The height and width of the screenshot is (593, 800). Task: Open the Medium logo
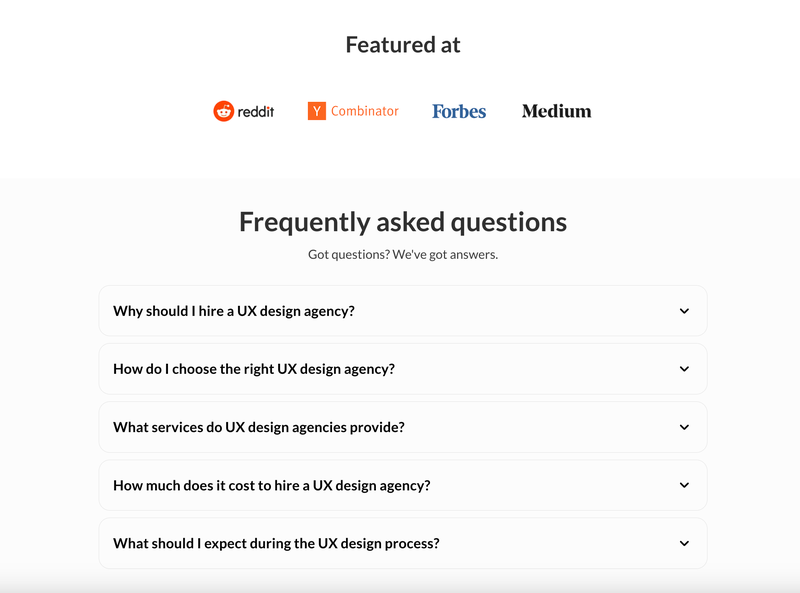click(x=556, y=111)
